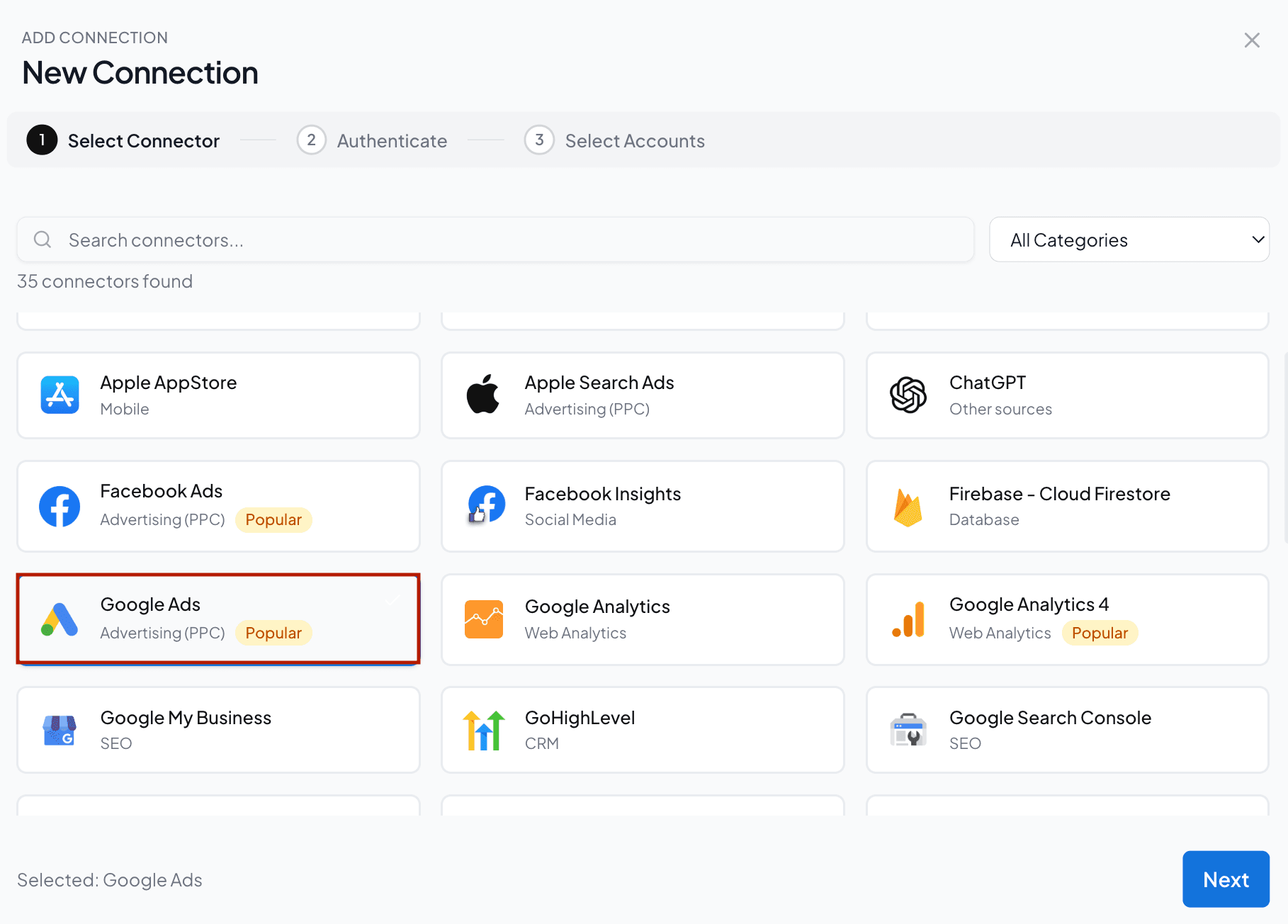This screenshot has width=1288, height=924.
Task: Click the Apple AppStore connector icon
Action: 60,395
